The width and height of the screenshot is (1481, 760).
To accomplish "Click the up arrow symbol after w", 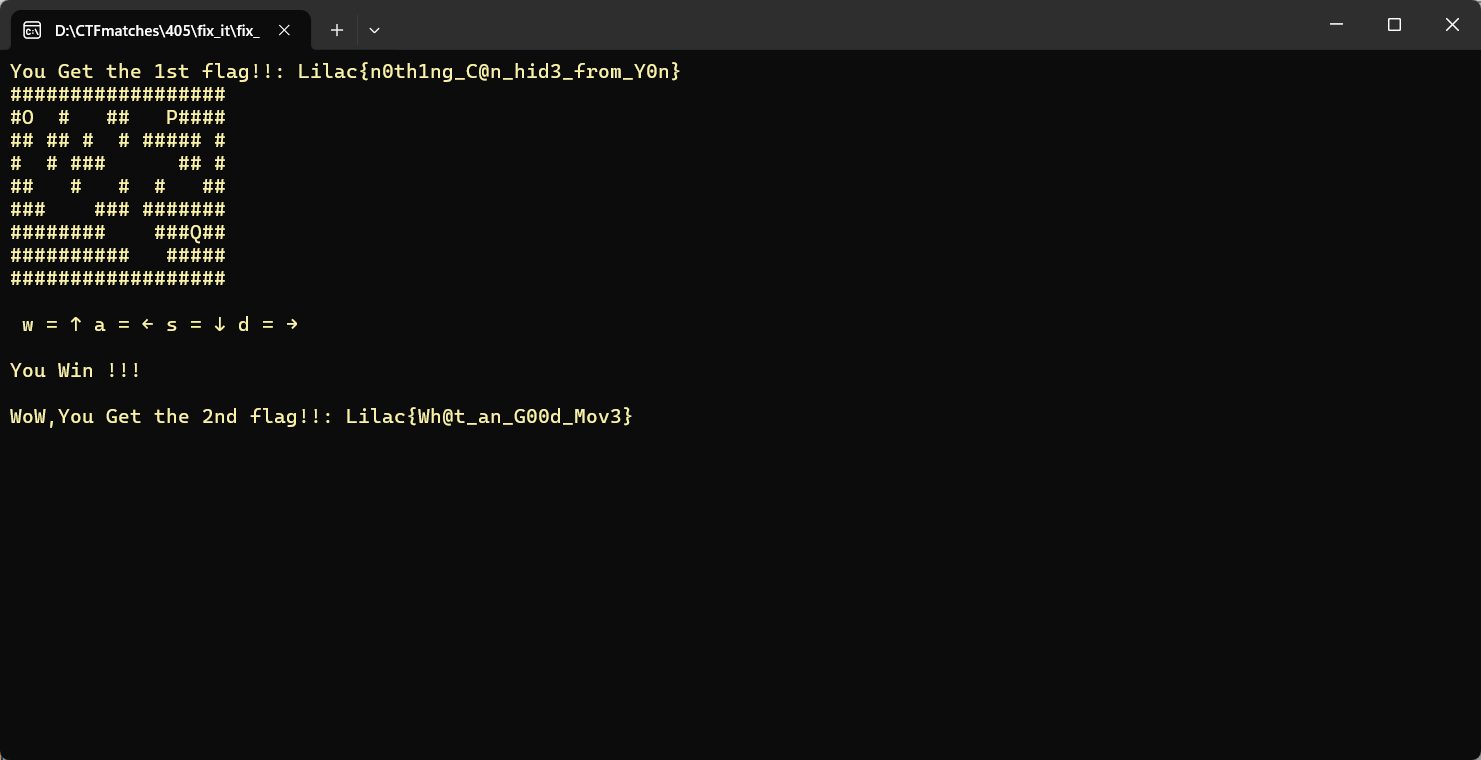I will 76,324.
